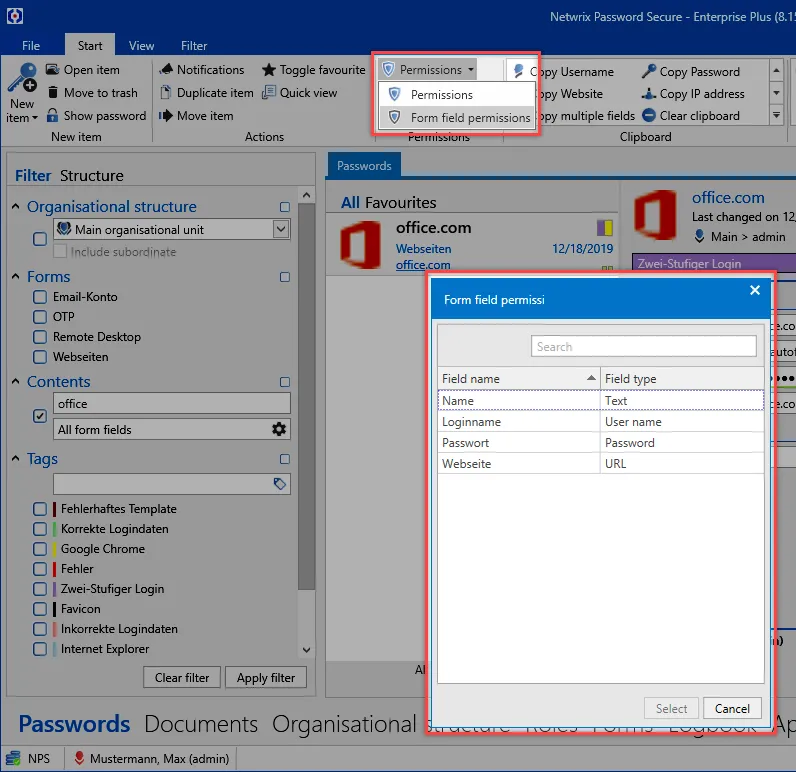Click Open item in ribbon
Image resolution: width=796 pixels, height=772 pixels.
[83, 70]
